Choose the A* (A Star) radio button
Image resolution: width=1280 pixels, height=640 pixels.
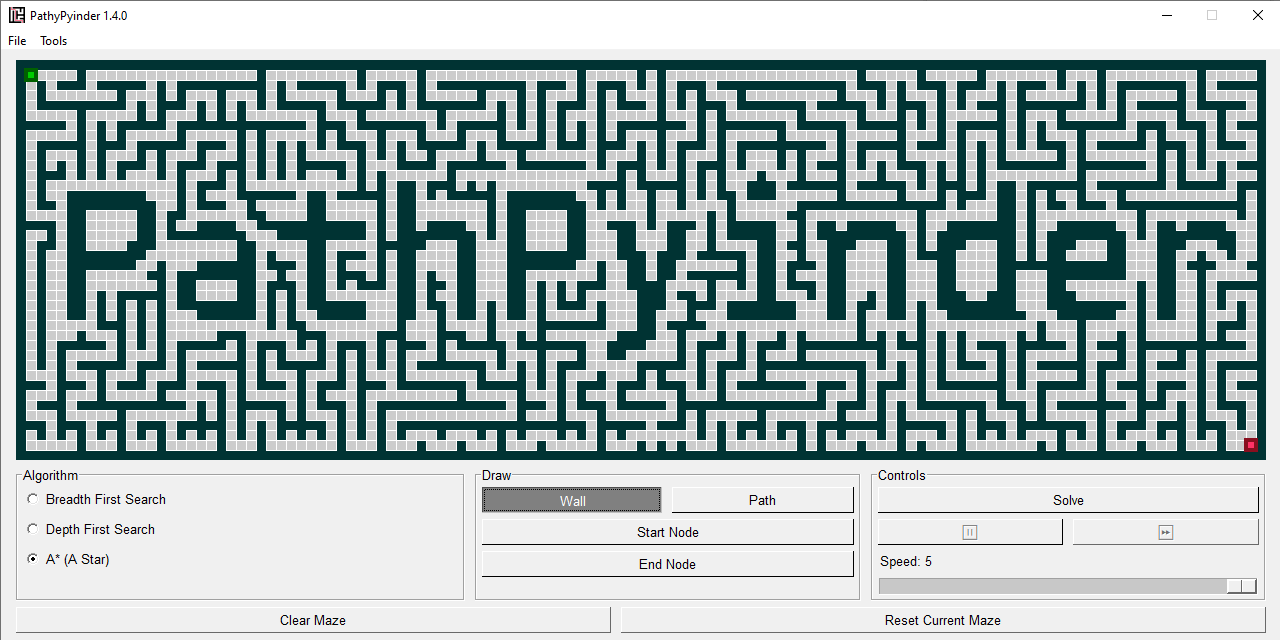tap(33, 559)
